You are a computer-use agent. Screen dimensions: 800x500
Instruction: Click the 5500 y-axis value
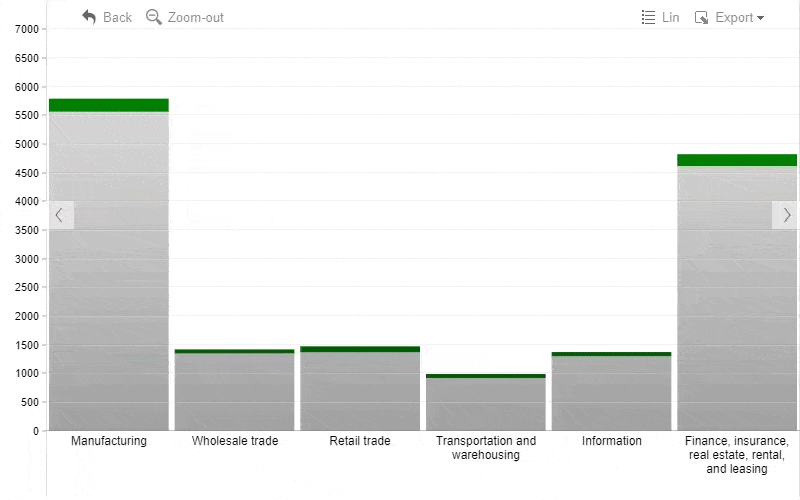click(27, 115)
